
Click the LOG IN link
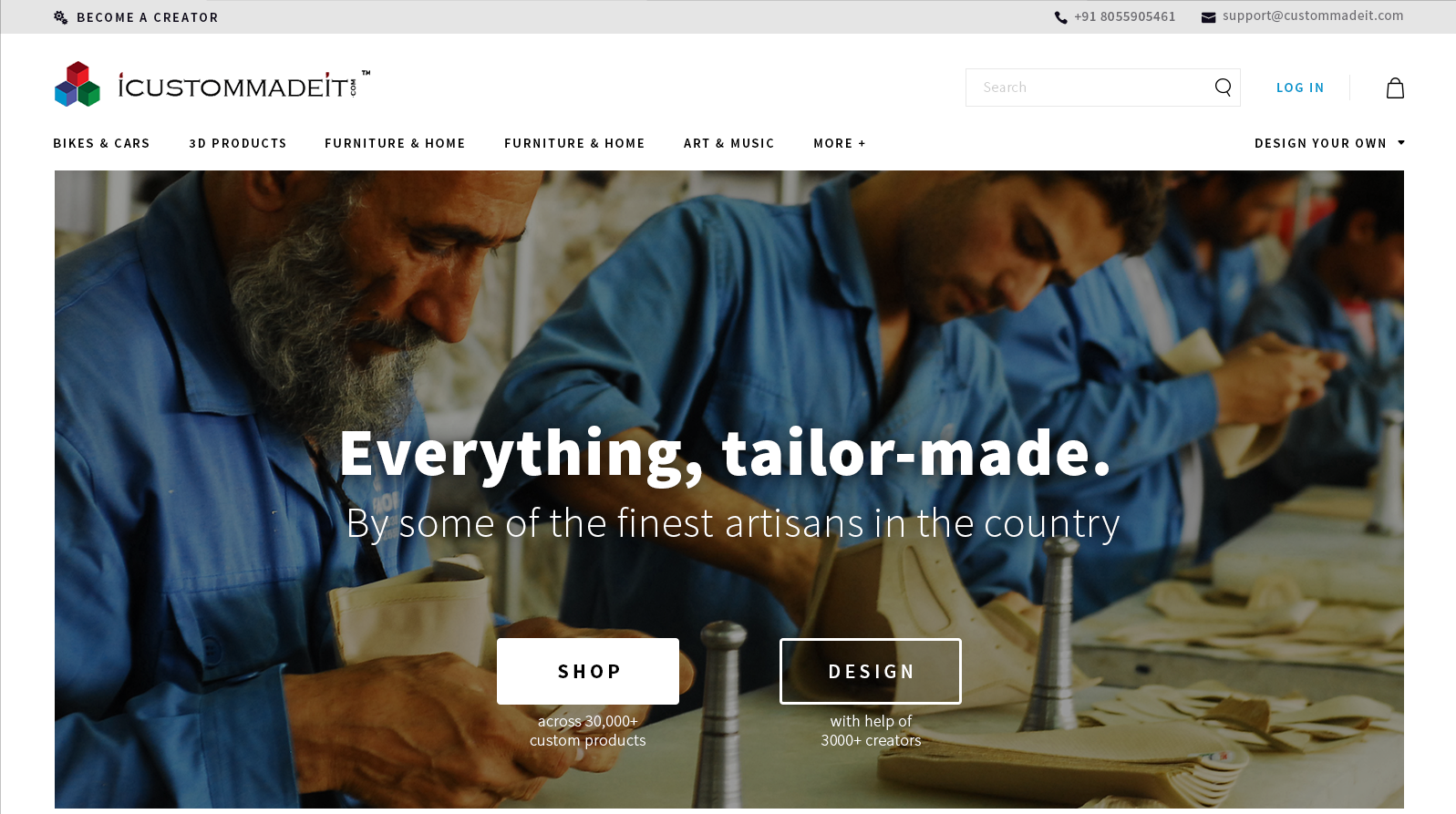point(1300,88)
